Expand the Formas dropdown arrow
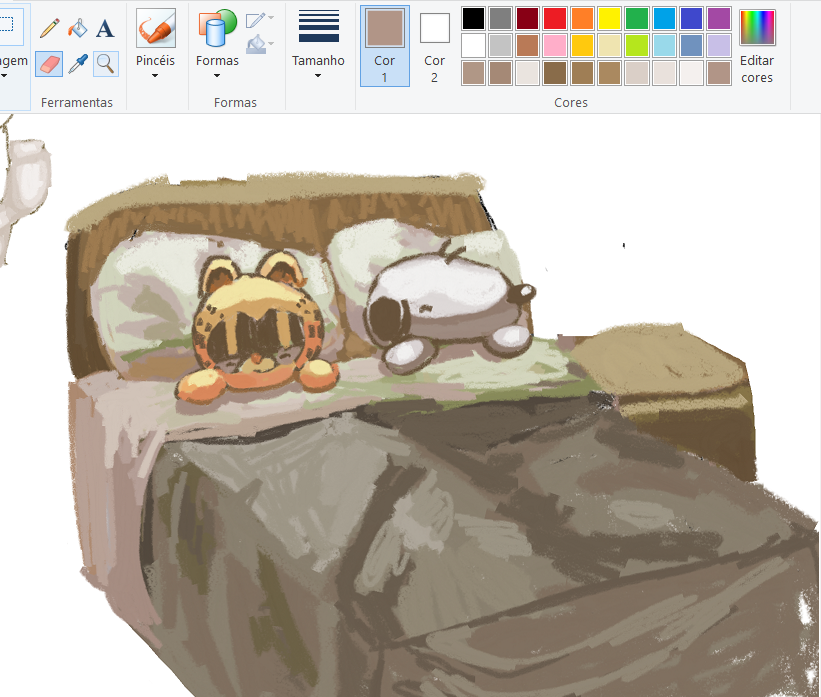821x697 pixels. (x=217, y=76)
